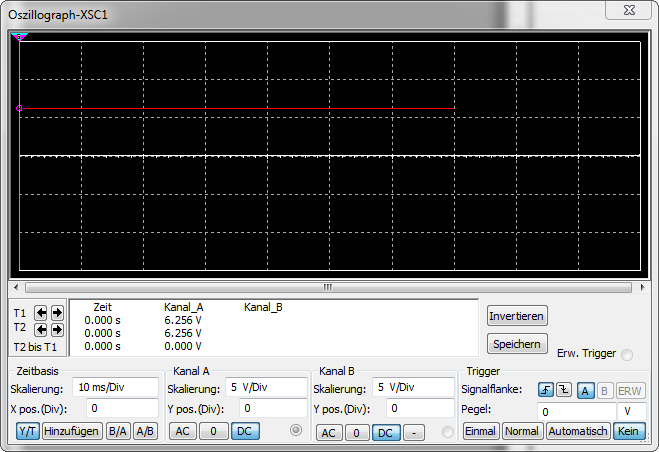This screenshot has width=659, height=452.
Task: Set Kanal A coupling to AC
Action: [x=182, y=431]
